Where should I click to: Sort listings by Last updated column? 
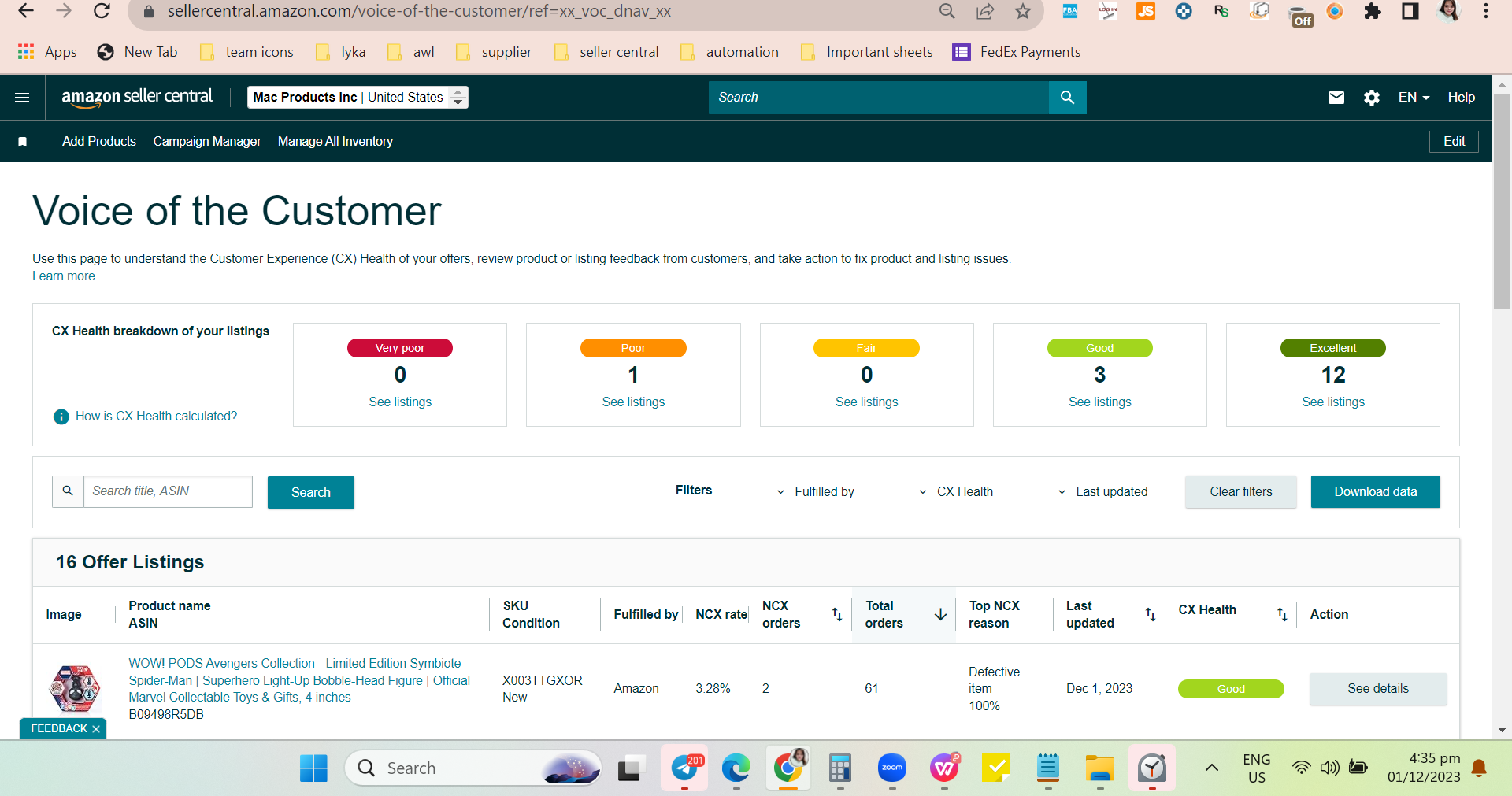[x=1151, y=614]
